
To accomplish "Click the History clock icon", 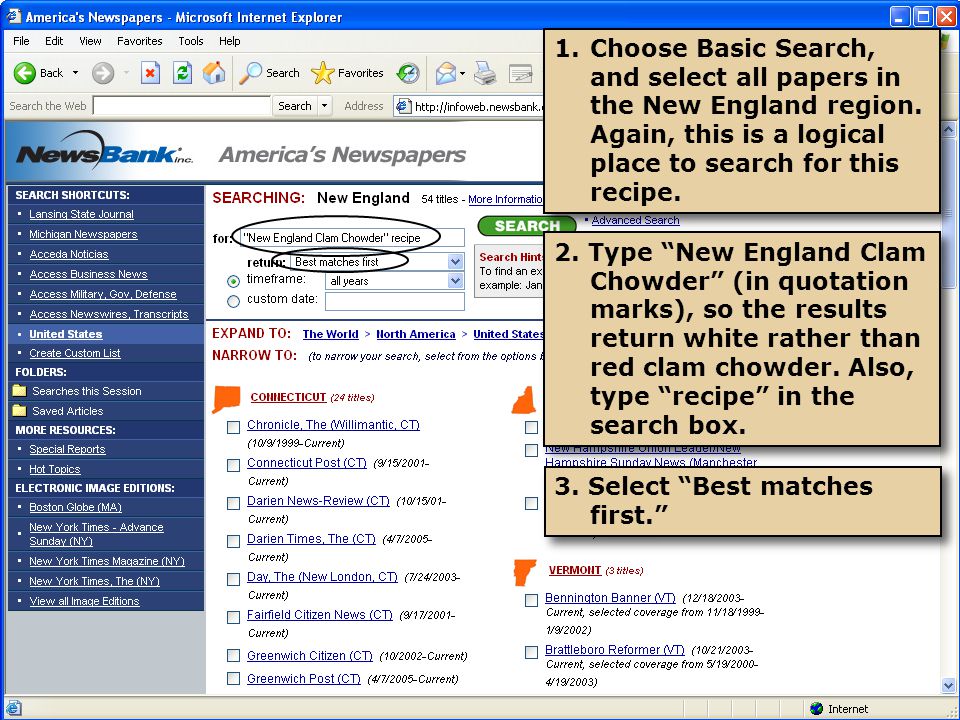I will pos(408,73).
